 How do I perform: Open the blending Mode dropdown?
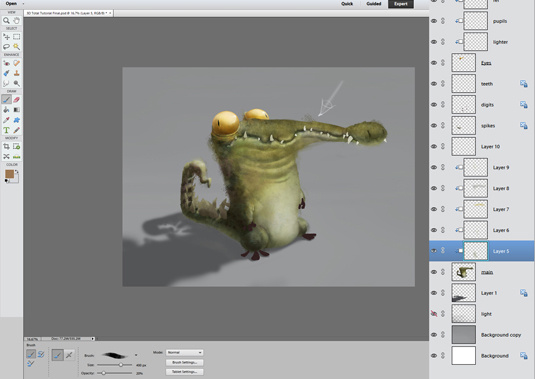(x=184, y=352)
